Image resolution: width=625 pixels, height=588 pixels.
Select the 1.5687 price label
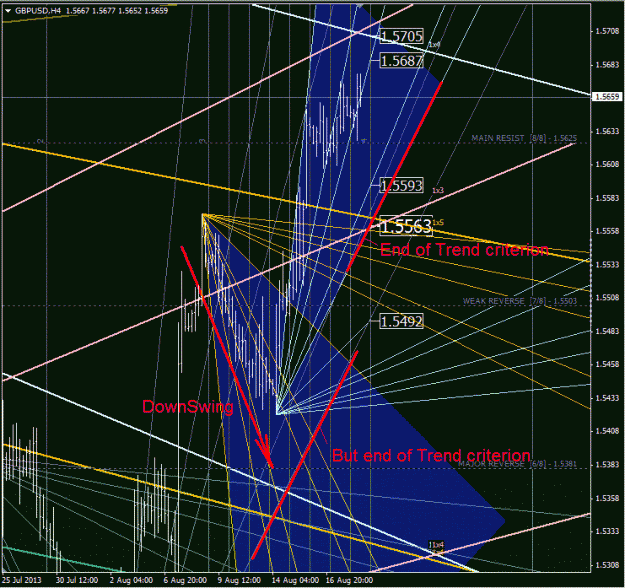coord(401,61)
